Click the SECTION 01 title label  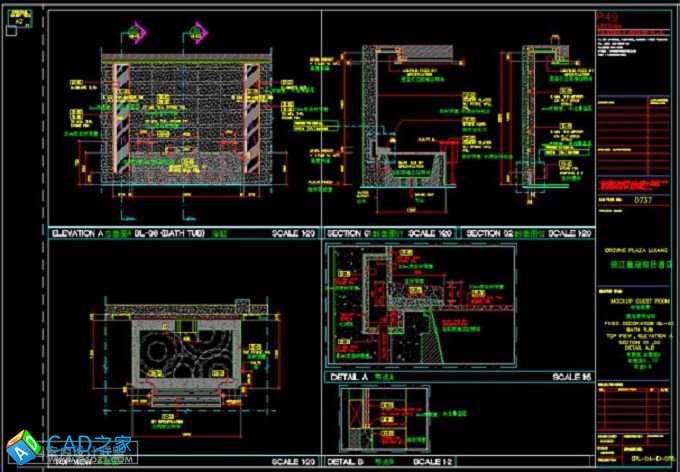(350, 233)
